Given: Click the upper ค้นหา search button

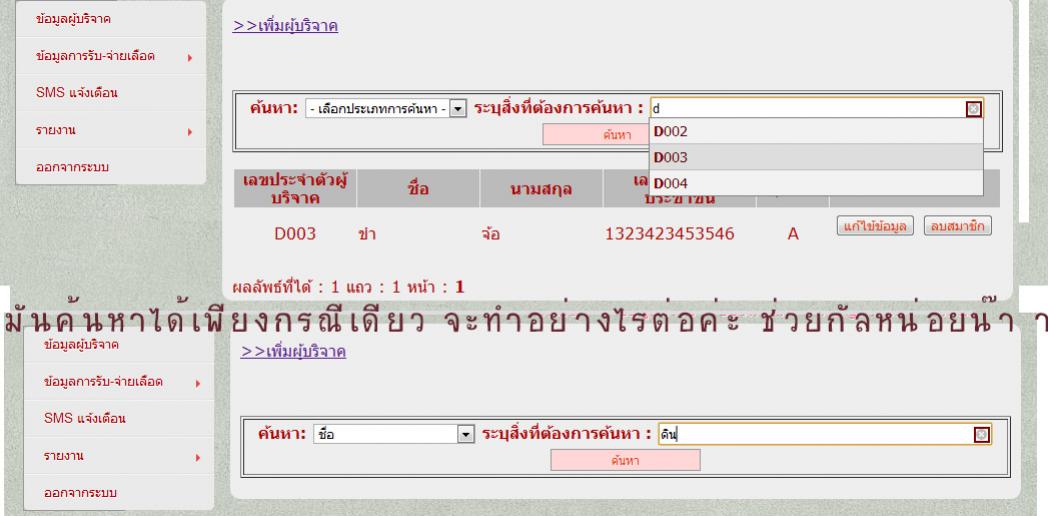Looking at the screenshot, I should tap(596, 134).
